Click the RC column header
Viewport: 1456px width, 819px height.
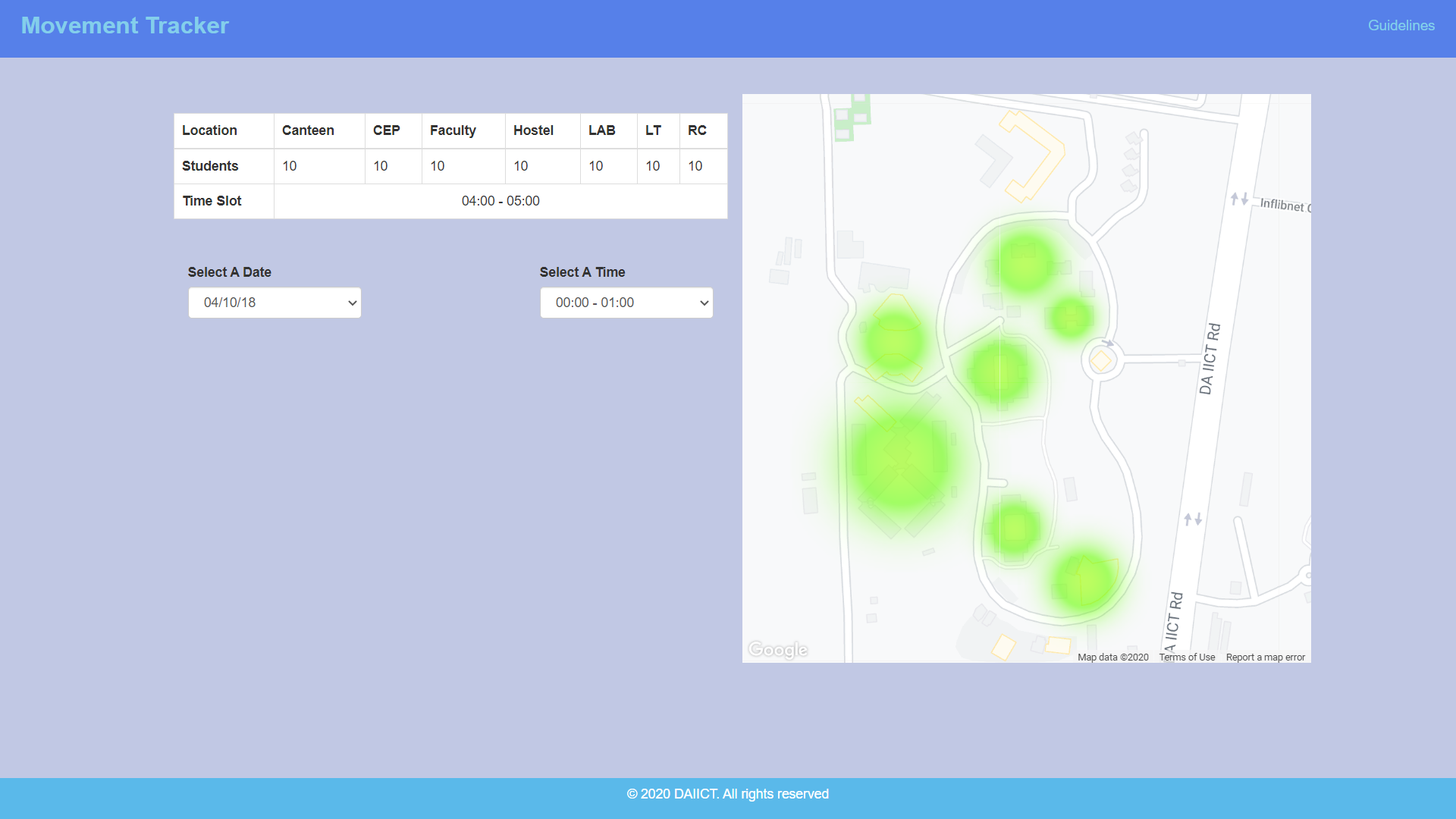click(x=697, y=130)
